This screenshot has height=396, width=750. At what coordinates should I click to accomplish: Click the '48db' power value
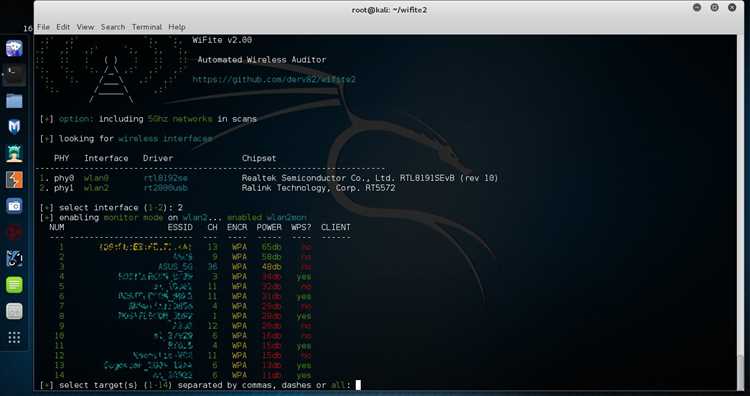271,267
